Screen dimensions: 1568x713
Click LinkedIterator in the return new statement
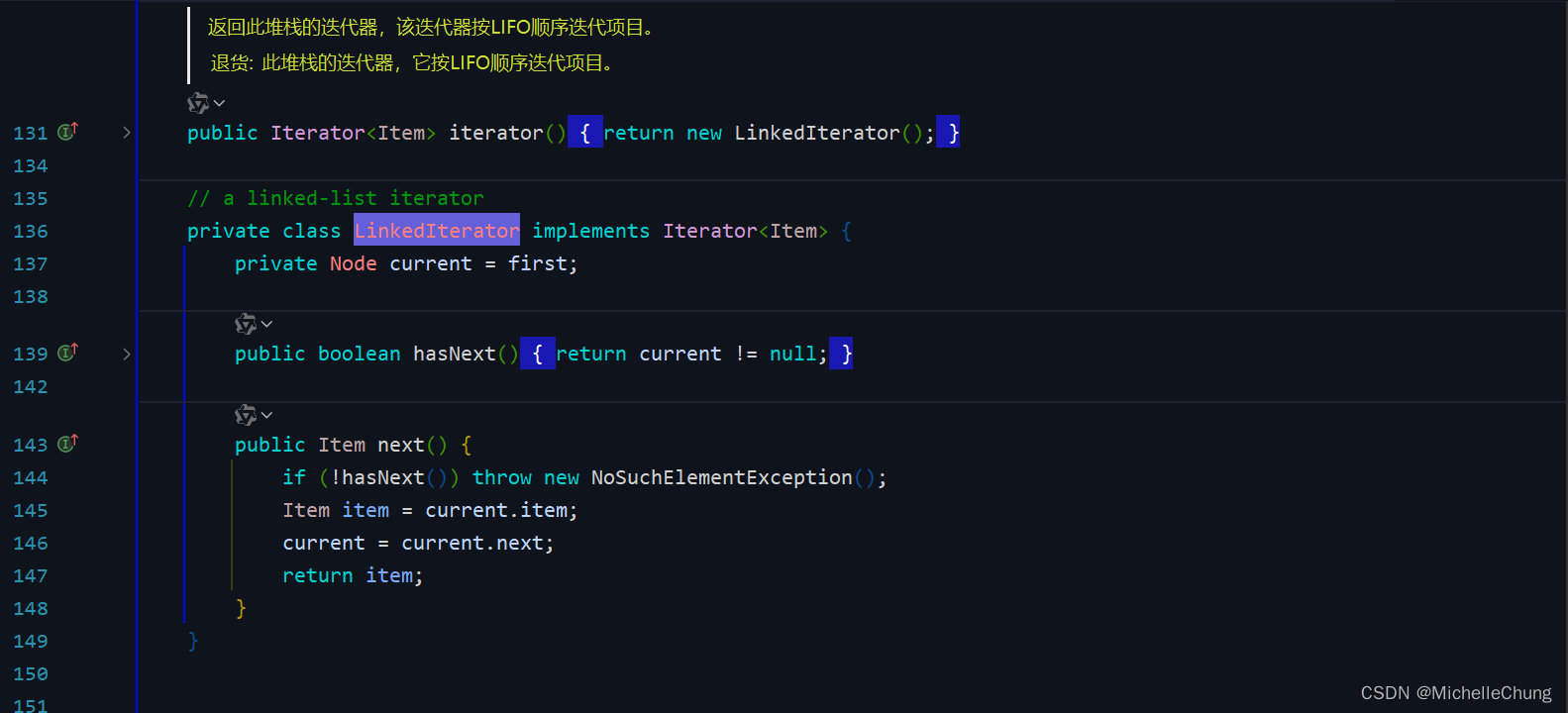point(817,133)
